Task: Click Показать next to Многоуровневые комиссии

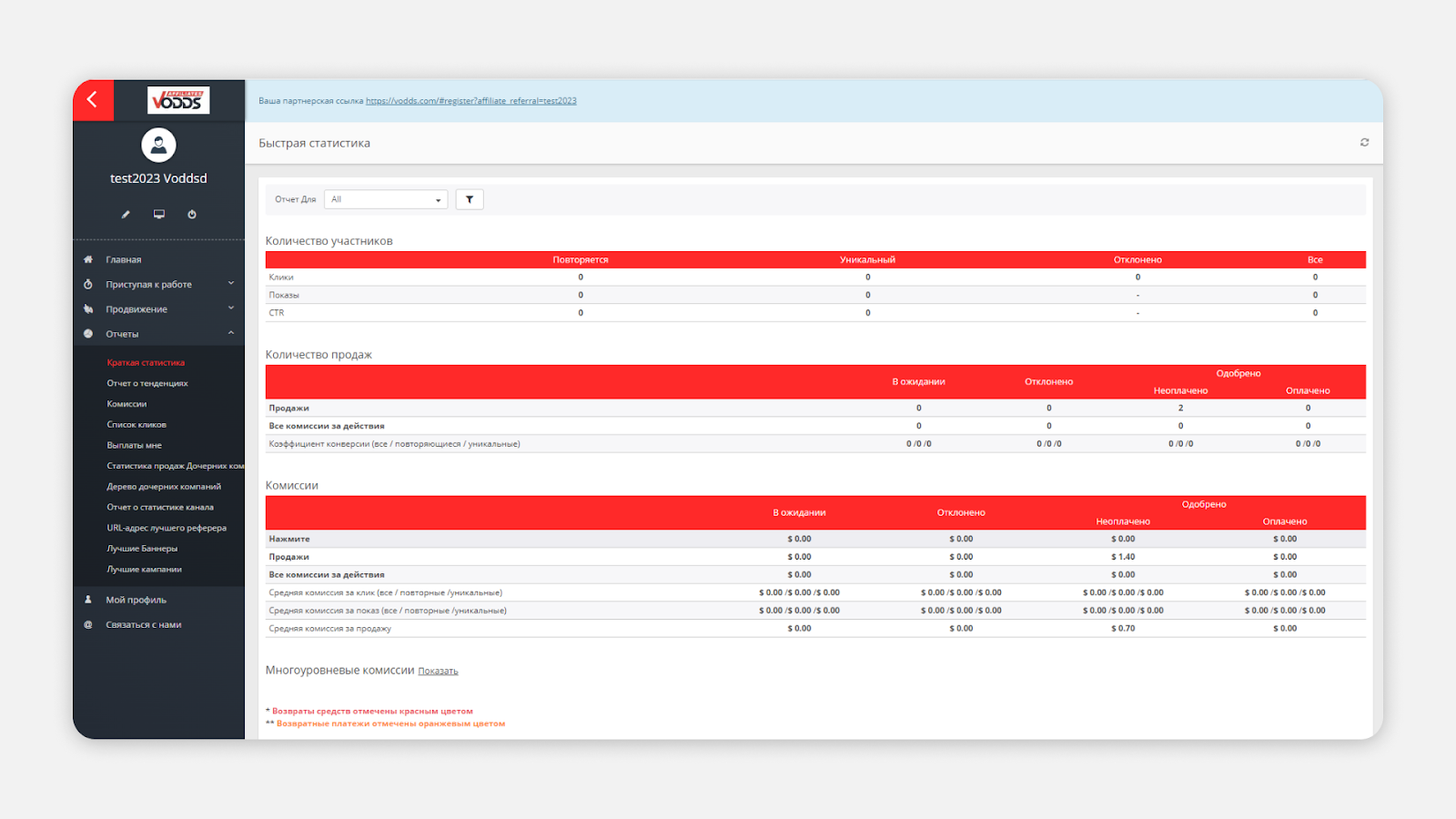Action: pos(438,672)
